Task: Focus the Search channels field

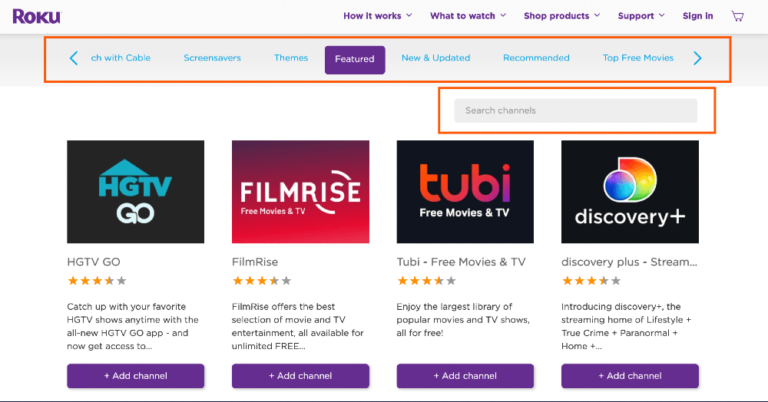Action: click(x=576, y=111)
